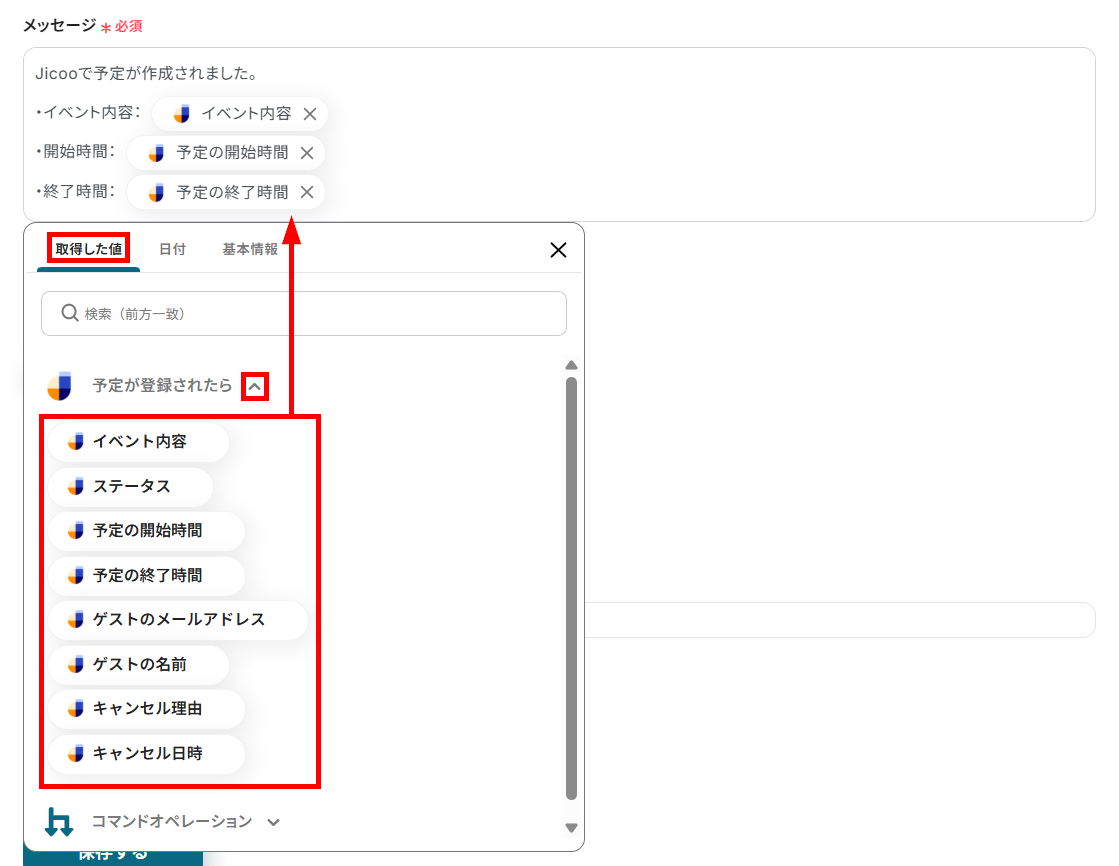The image size is (1119, 866).
Task: Insert the ゲストの名前 value
Action: pyautogui.click(x=139, y=664)
